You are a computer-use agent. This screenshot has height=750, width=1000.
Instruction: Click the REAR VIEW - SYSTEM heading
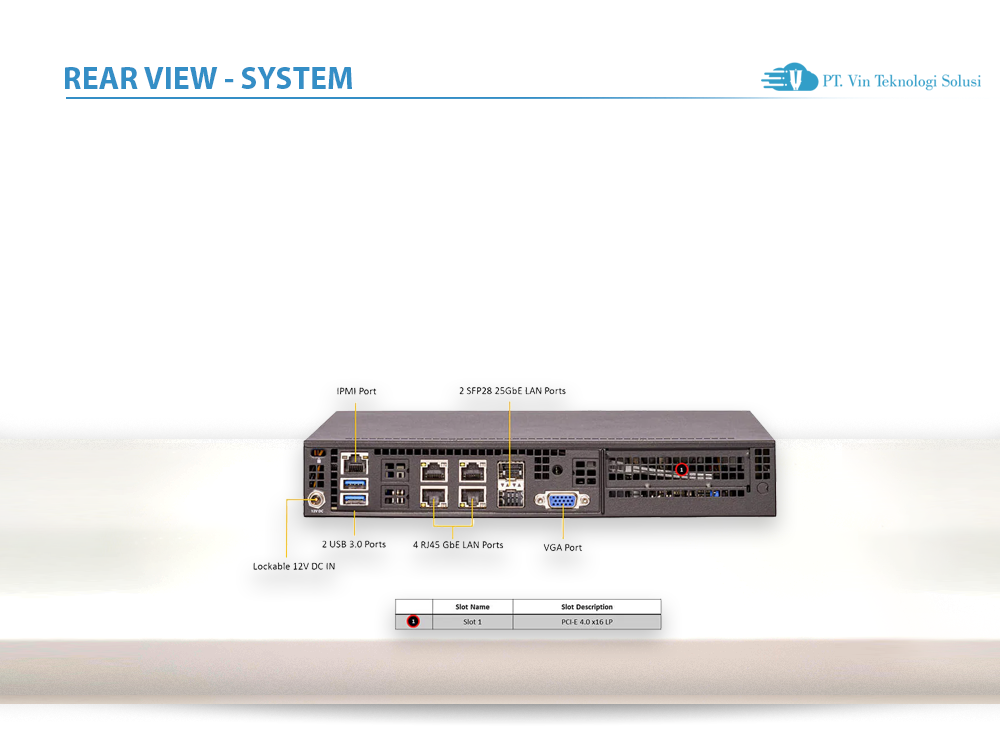(208, 78)
